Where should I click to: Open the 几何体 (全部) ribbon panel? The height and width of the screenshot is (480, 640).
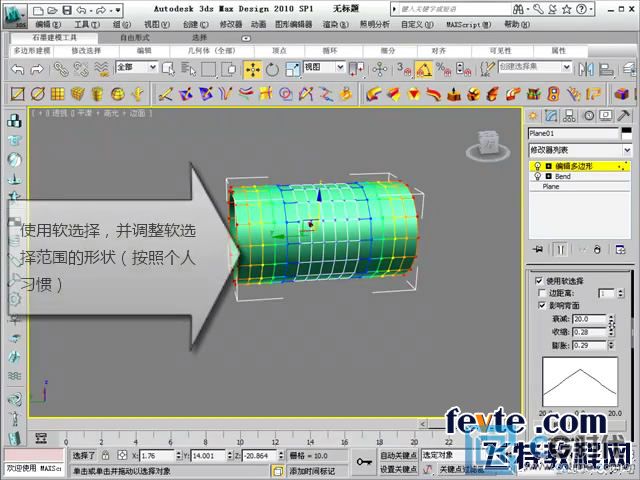pyautogui.click(x=211, y=51)
